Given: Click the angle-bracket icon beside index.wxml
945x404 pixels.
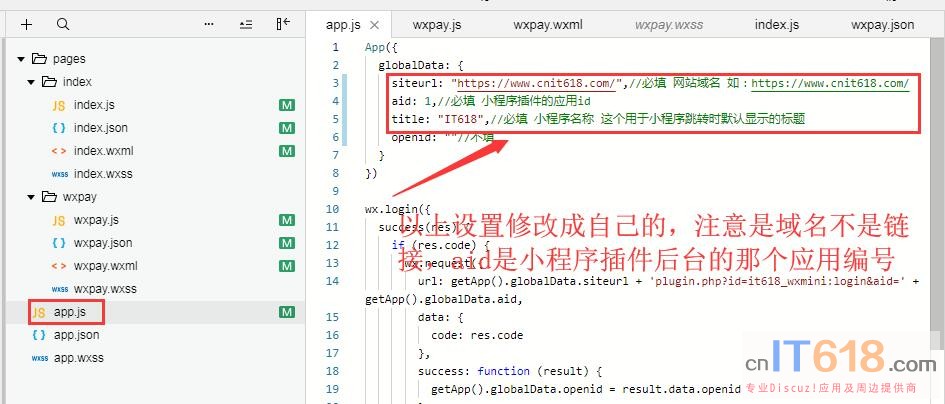Looking at the screenshot, I should click(58, 151).
